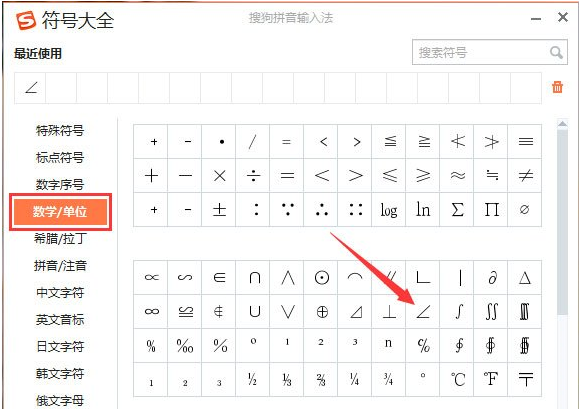Open the 韩文字符 category

pyautogui.click(x=60, y=374)
